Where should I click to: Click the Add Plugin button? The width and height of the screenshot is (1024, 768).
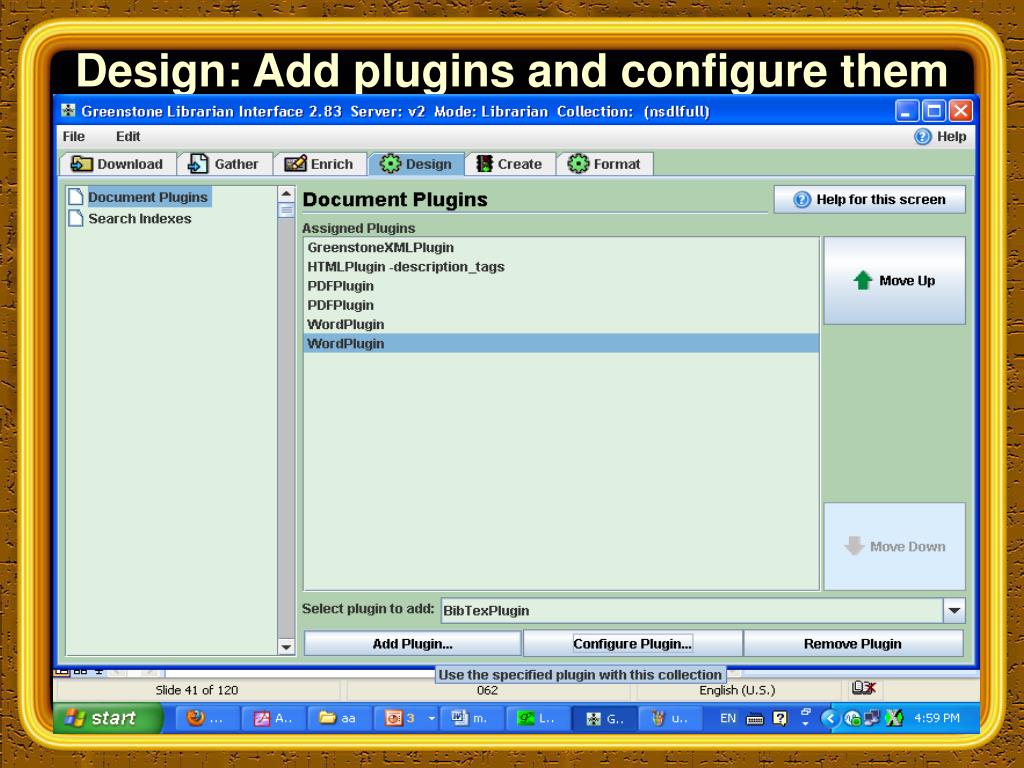(x=413, y=644)
